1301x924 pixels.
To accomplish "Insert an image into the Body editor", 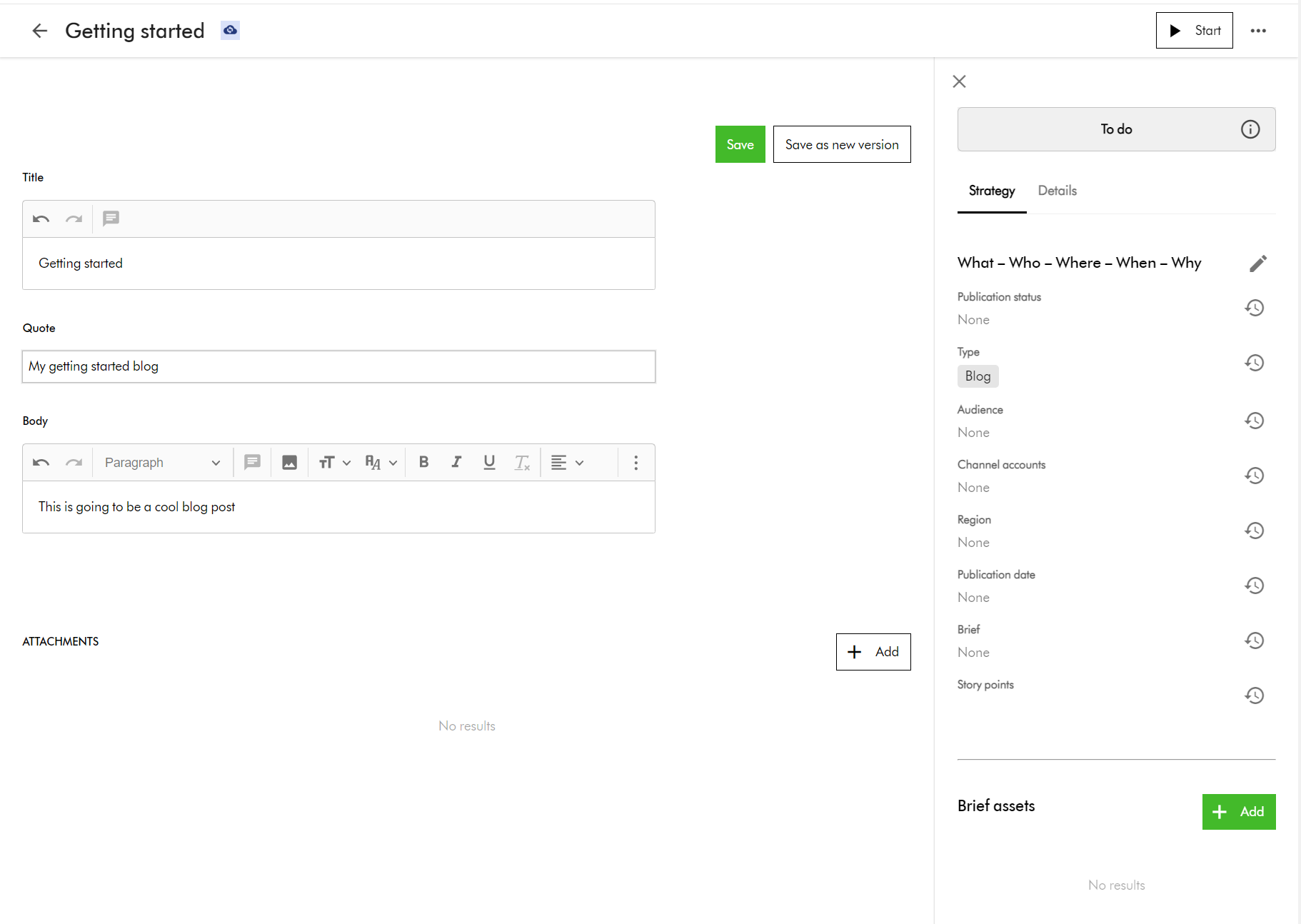I will tap(289, 462).
